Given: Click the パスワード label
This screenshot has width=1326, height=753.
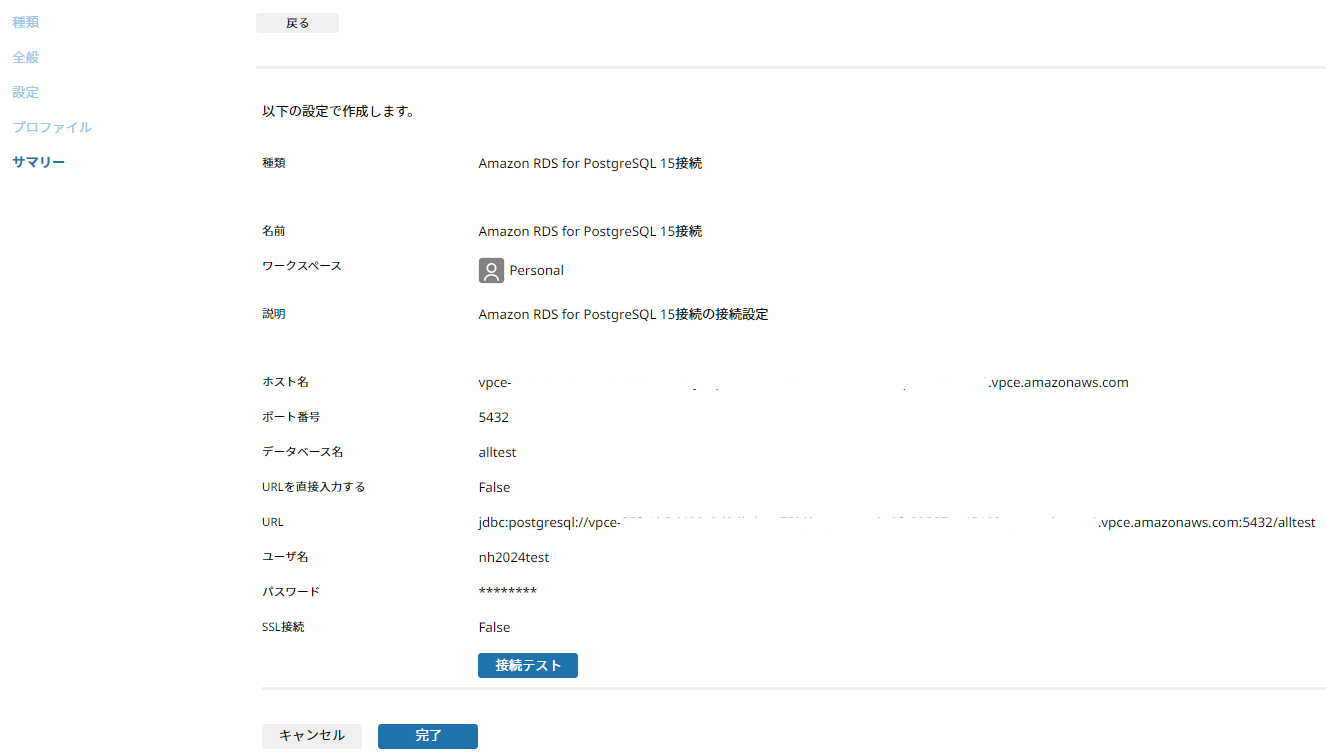Looking at the screenshot, I should pyautogui.click(x=291, y=592).
